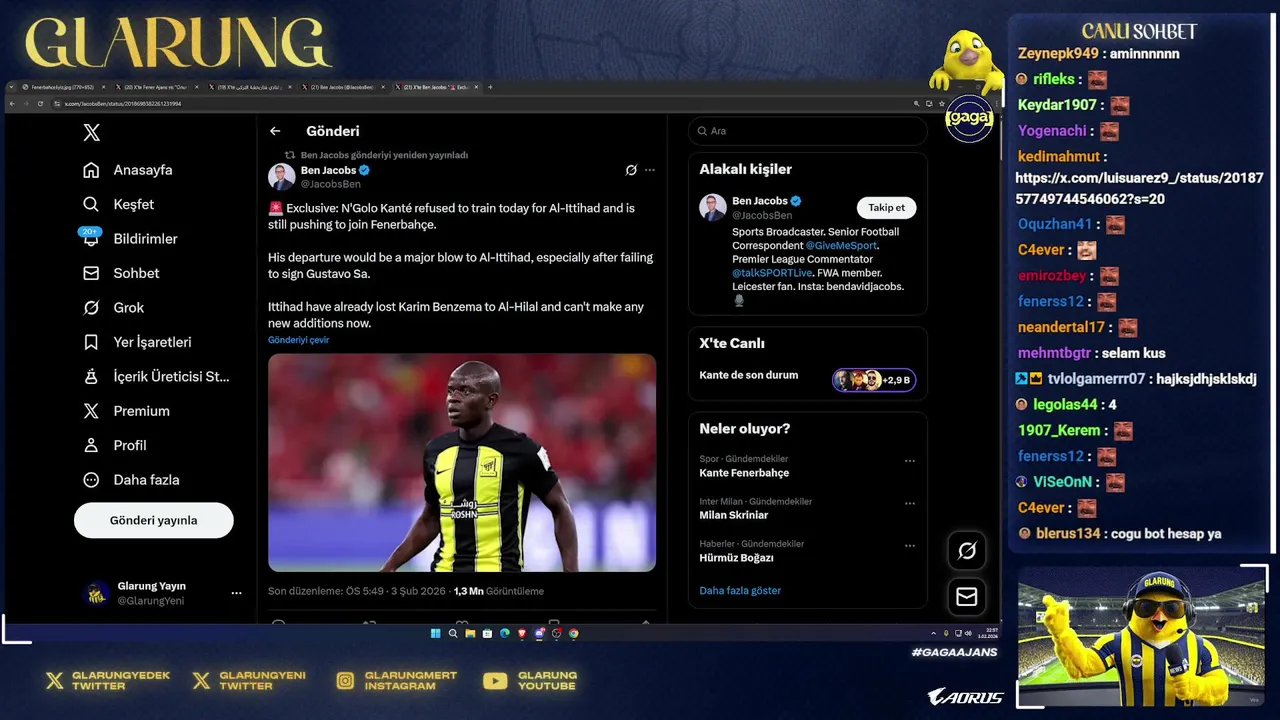Click Daha fazla göster link

click(740, 591)
